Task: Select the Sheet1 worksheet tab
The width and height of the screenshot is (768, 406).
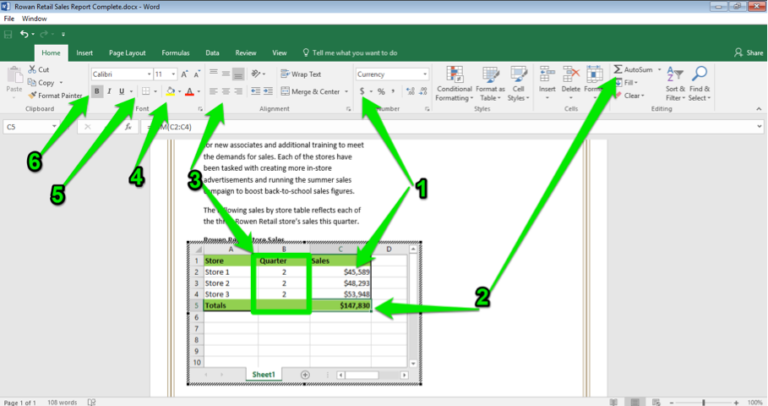Action: (264, 375)
